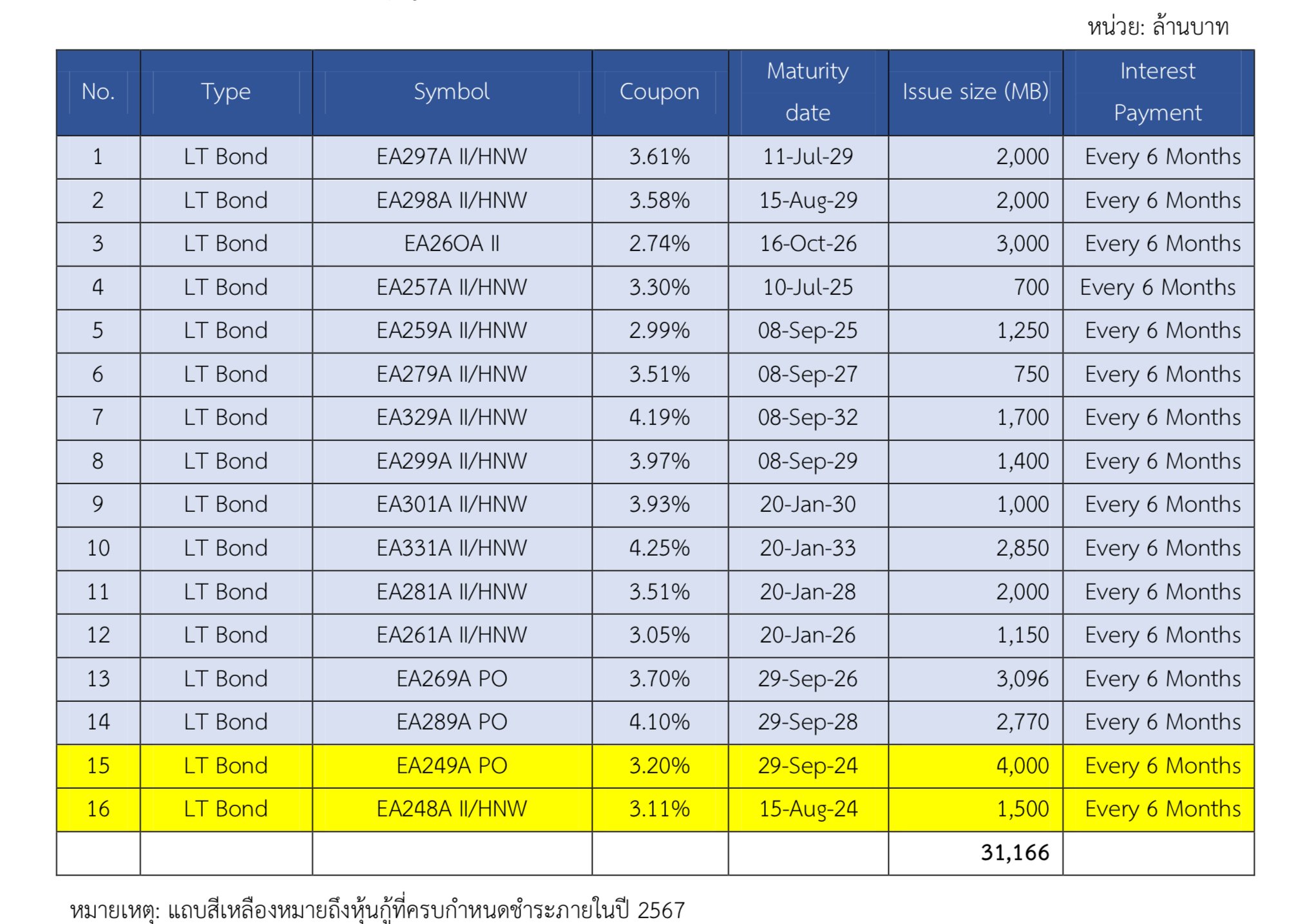
Task: Click issue size 3,000
Action: tap(1022, 244)
